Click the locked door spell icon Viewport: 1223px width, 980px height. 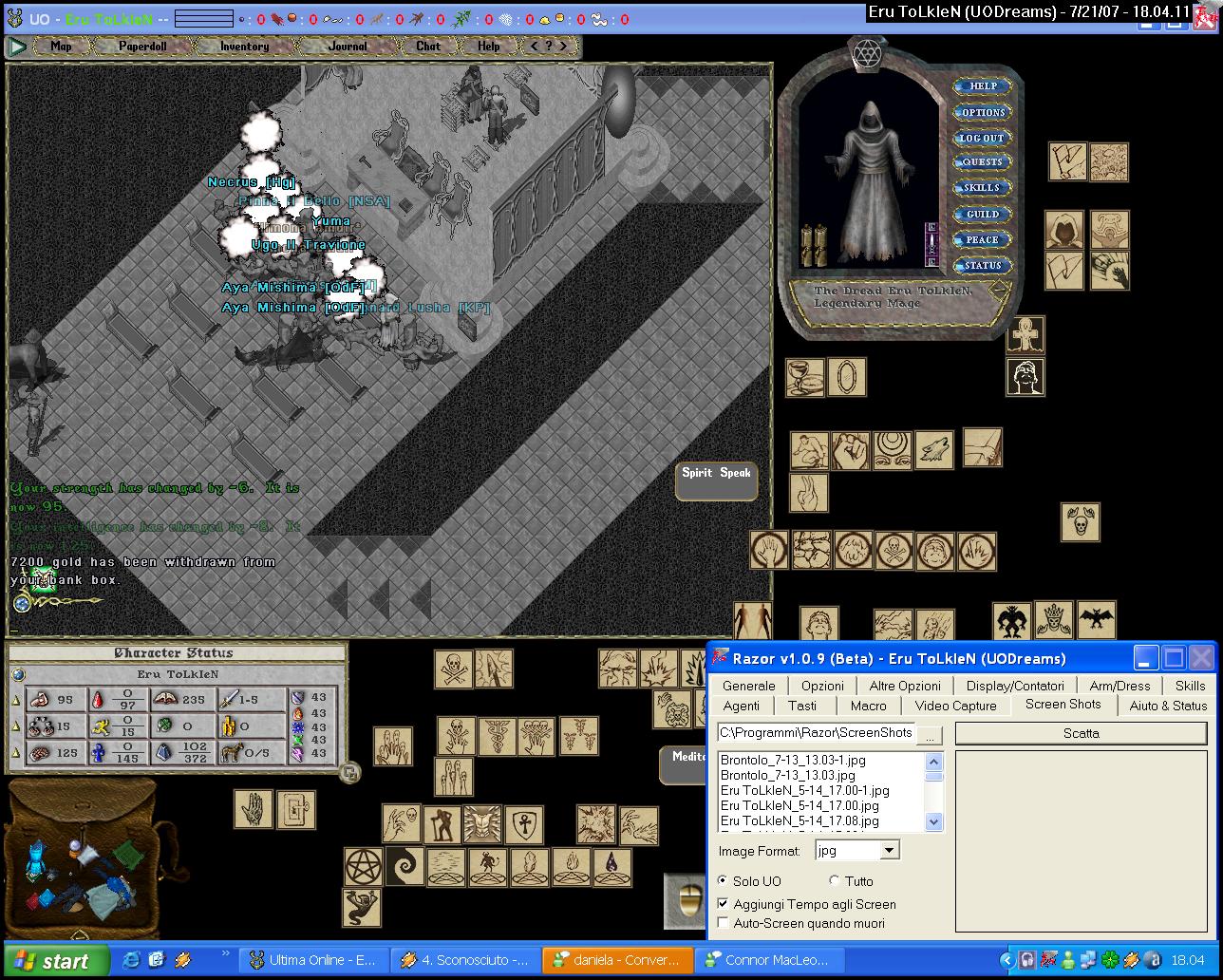[x=295, y=809]
